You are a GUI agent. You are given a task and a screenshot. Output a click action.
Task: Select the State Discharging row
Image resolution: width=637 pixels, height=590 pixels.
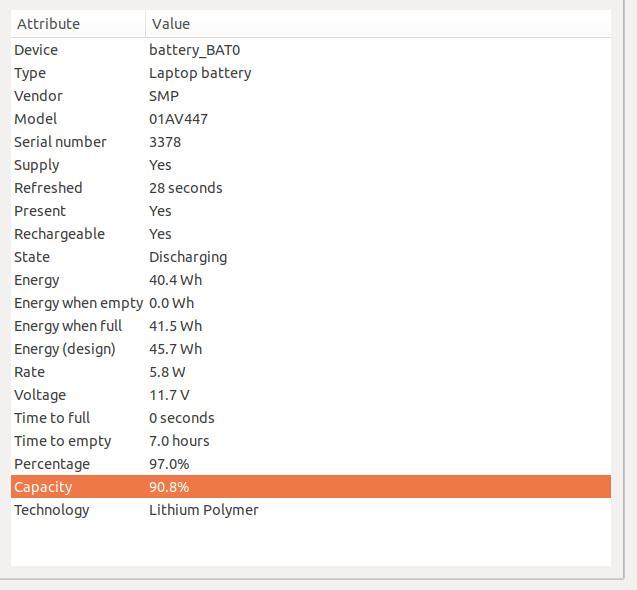click(311, 257)
